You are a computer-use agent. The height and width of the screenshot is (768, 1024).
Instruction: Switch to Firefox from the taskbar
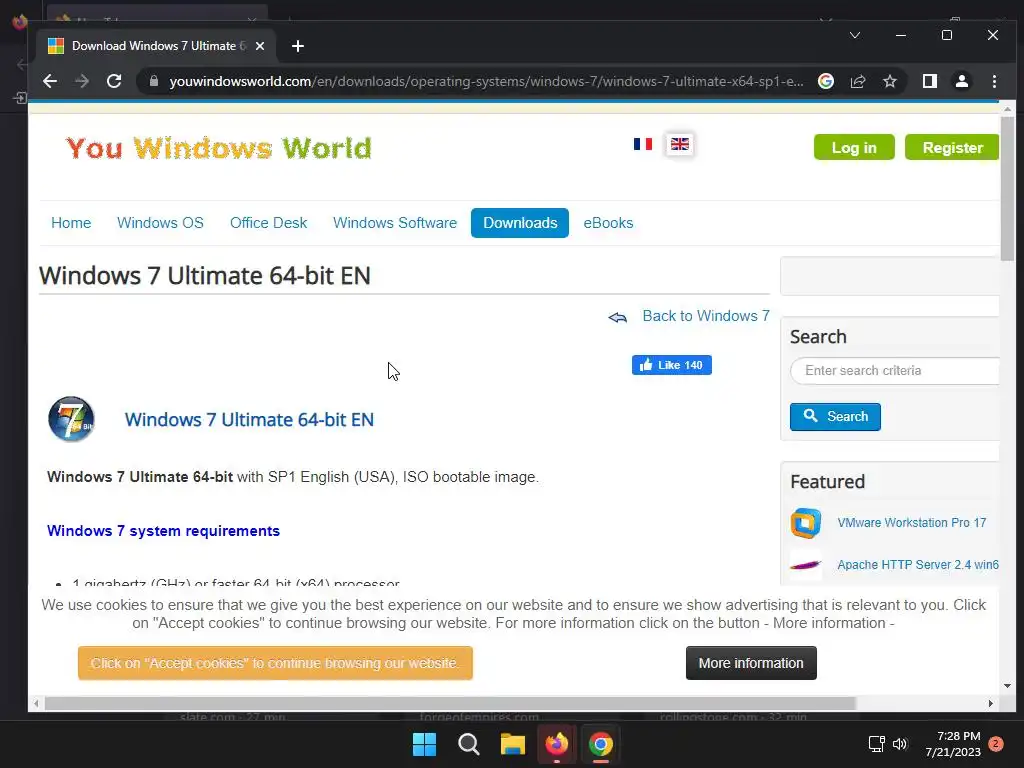click(x=556, y=744)
